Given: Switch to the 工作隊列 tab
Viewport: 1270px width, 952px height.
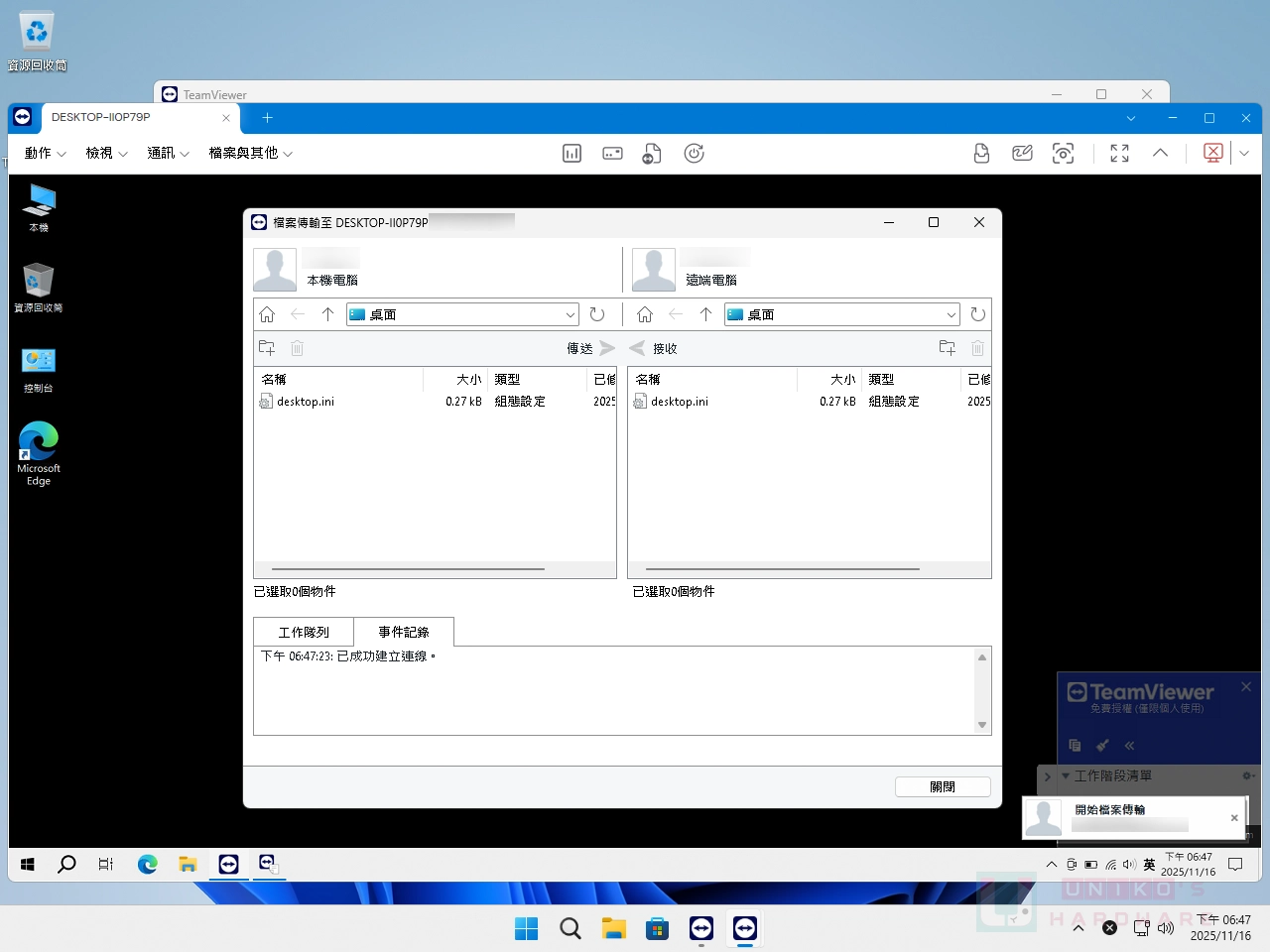Looking at the screenshot, I should [x=304, y=632].
